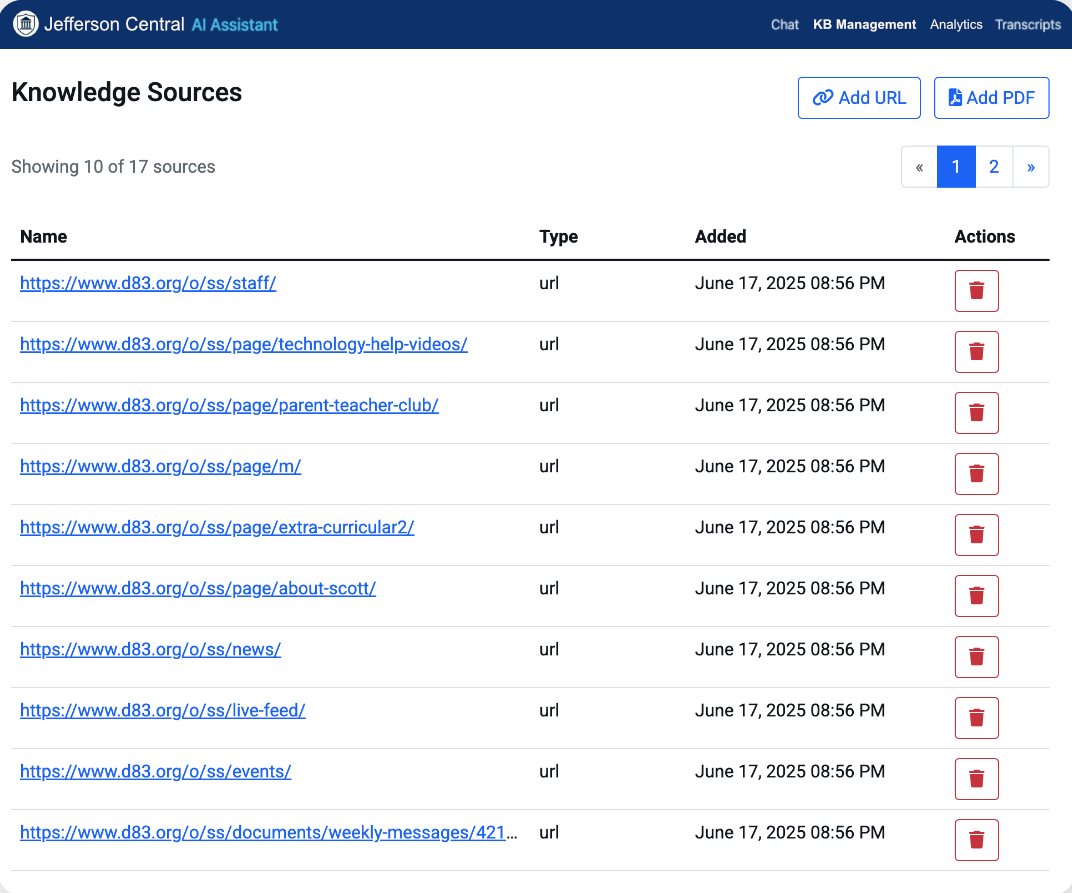Viewport: 1072px width, 893px height.
Task: Open the ss/staff/ link
Action: (x=148, y=283)
